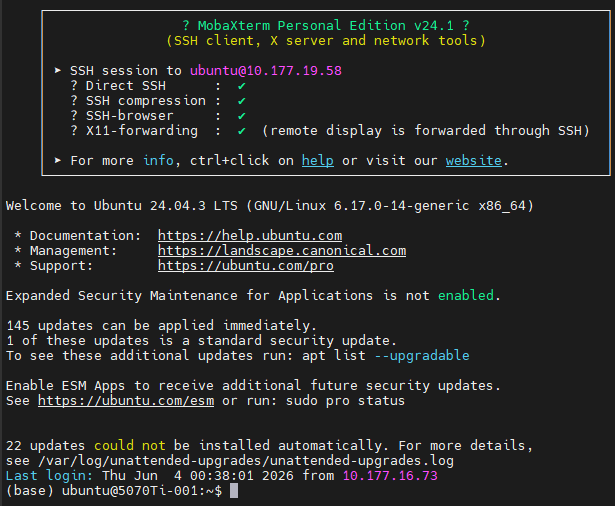Click the last login IP 10.177.16.73
This screenshot has width=615, height=506.
(390, 476)
